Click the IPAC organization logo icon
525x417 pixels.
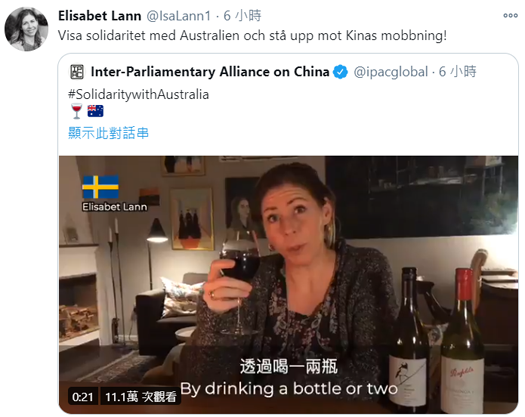tap(77, 72)
